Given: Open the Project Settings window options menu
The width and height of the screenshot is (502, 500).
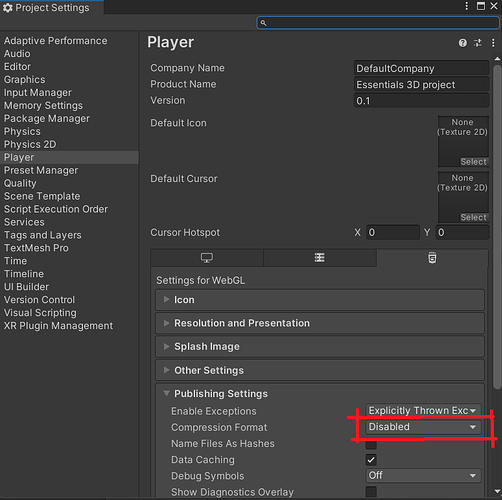Looking at the screenshot, I should tap(467, 6).
